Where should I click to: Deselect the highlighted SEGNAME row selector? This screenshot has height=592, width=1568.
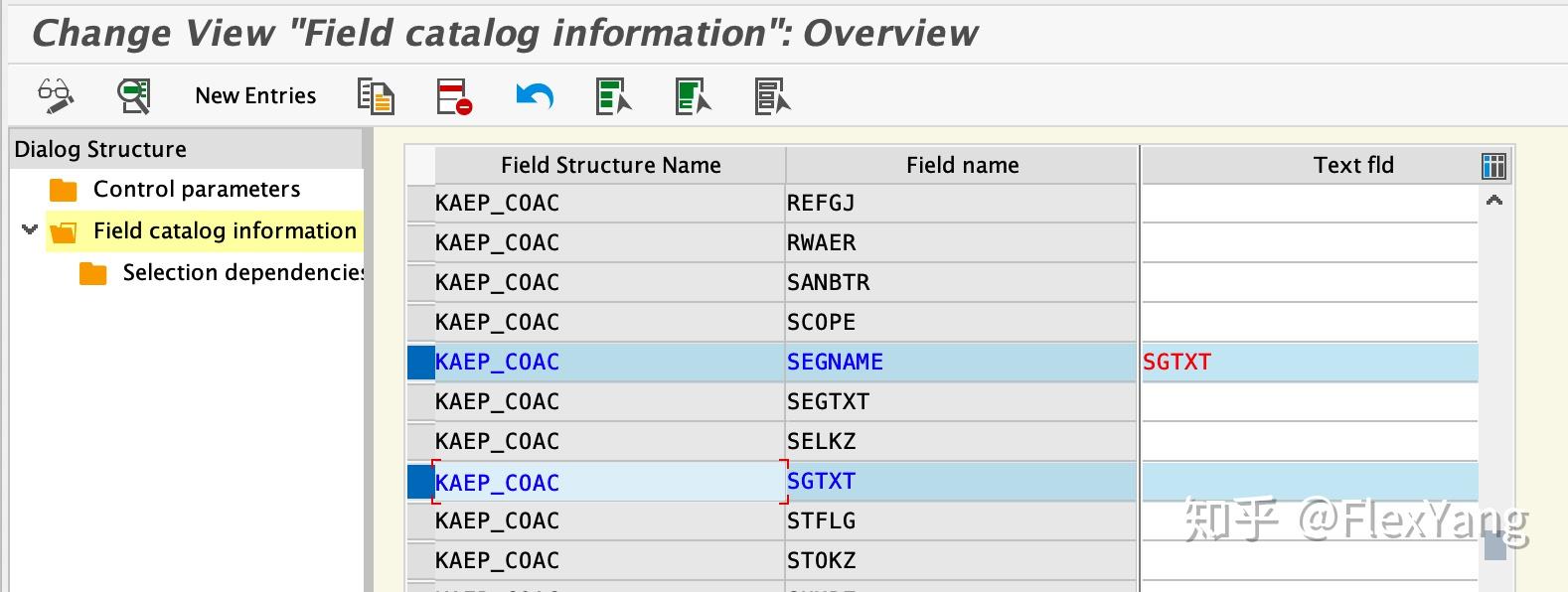[x=421, y=363]
